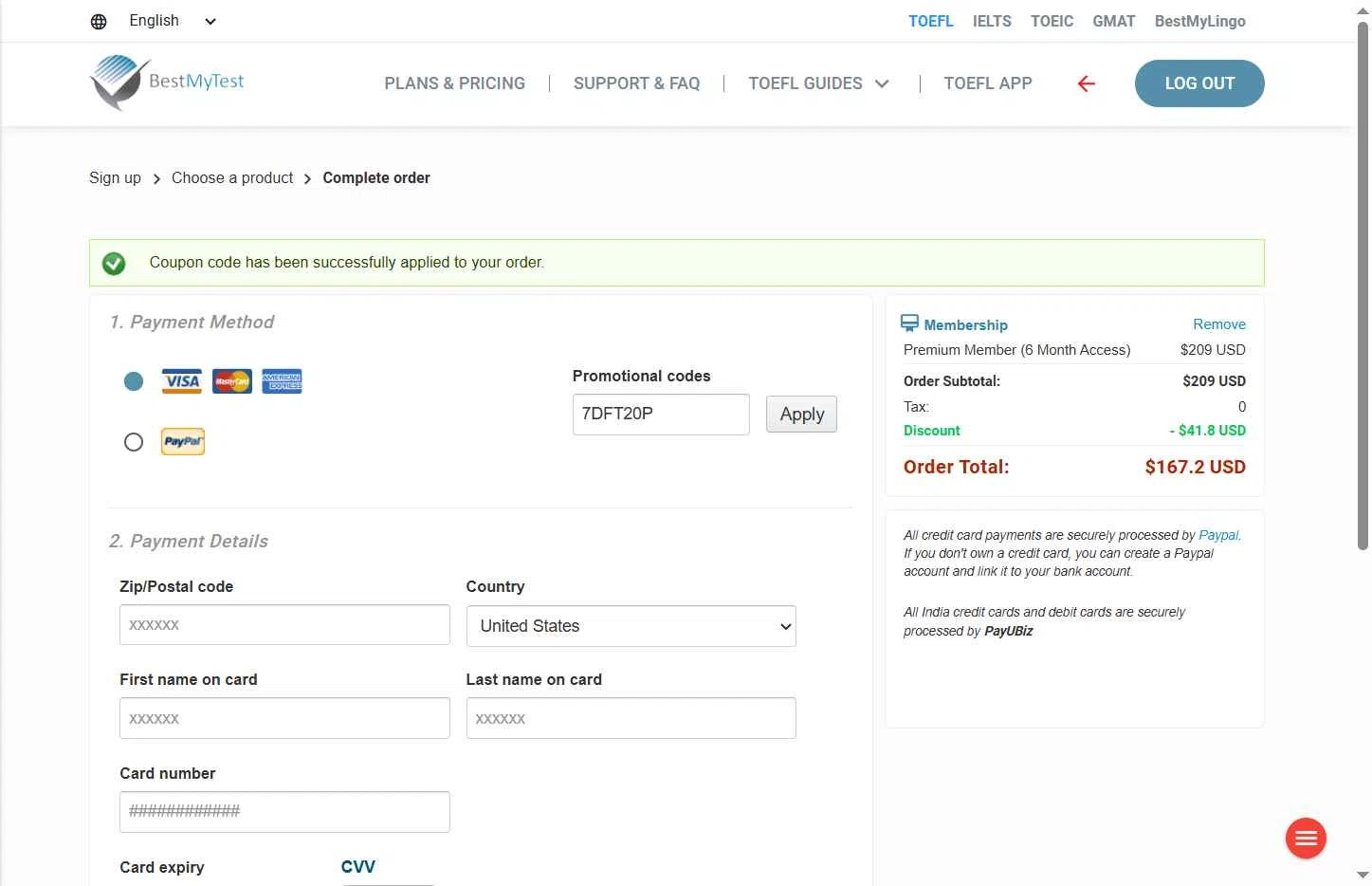The height and width of the screenshot is (886, 1372).
Task: Select the PayPal payment radio
Action: (134, 442)
